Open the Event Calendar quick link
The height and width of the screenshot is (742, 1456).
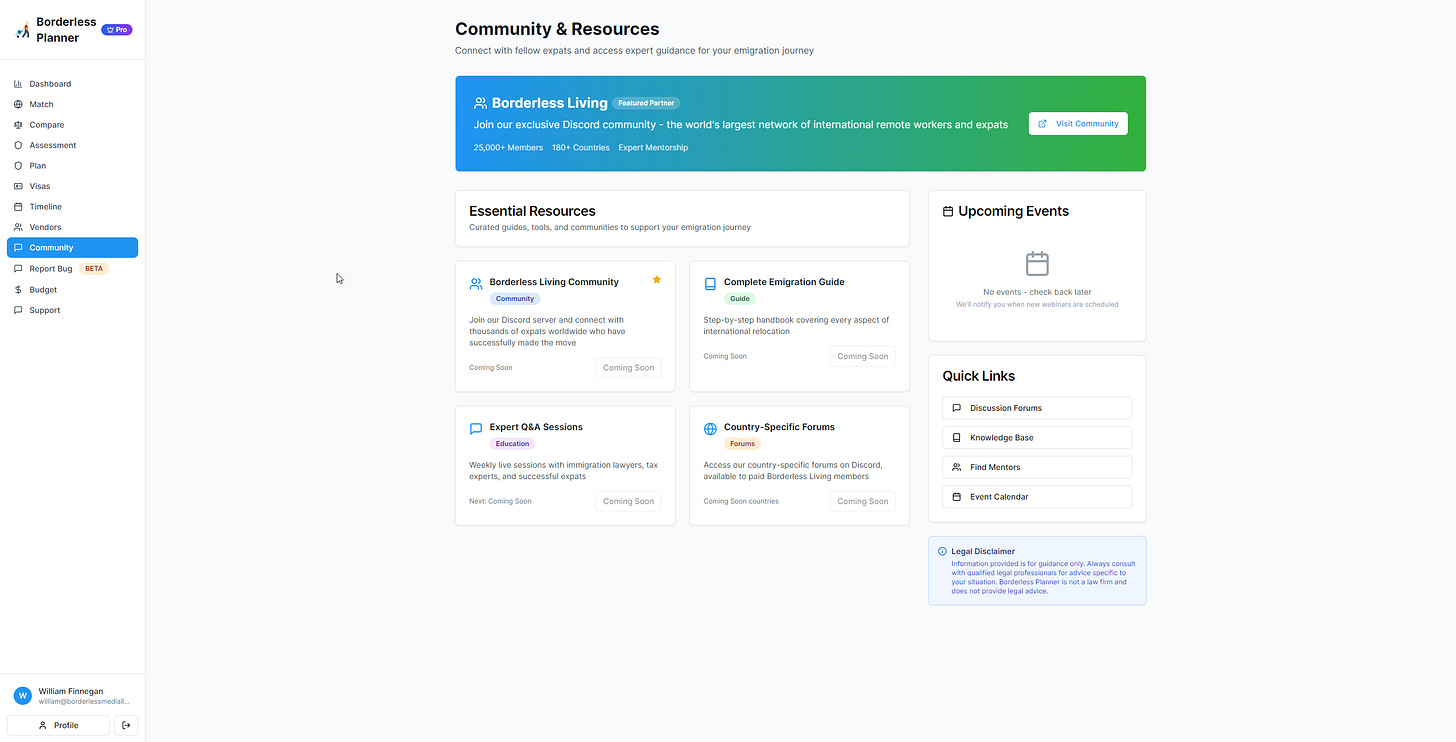tap(1037, 497)
